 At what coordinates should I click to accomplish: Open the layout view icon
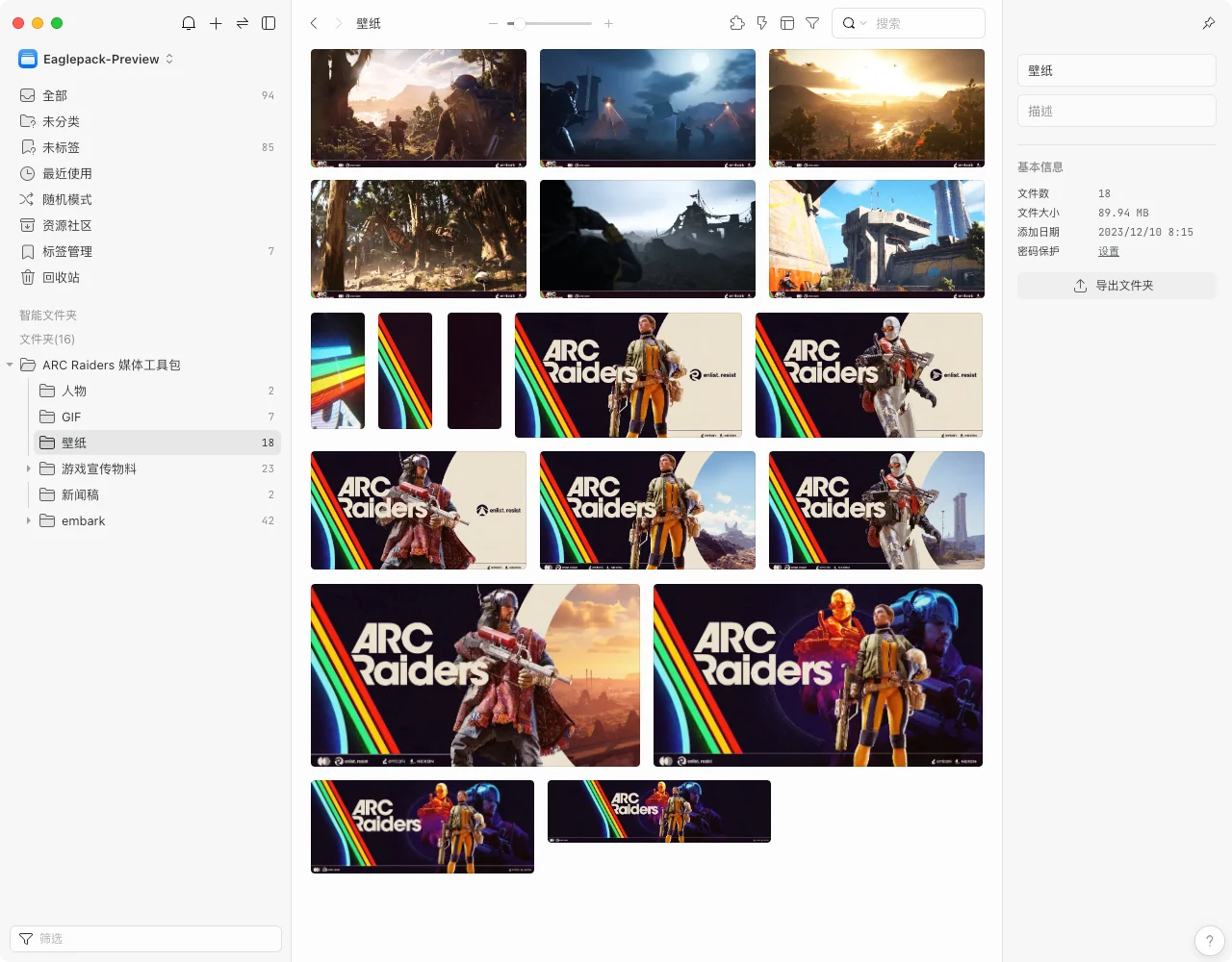[x=787, y=23]
